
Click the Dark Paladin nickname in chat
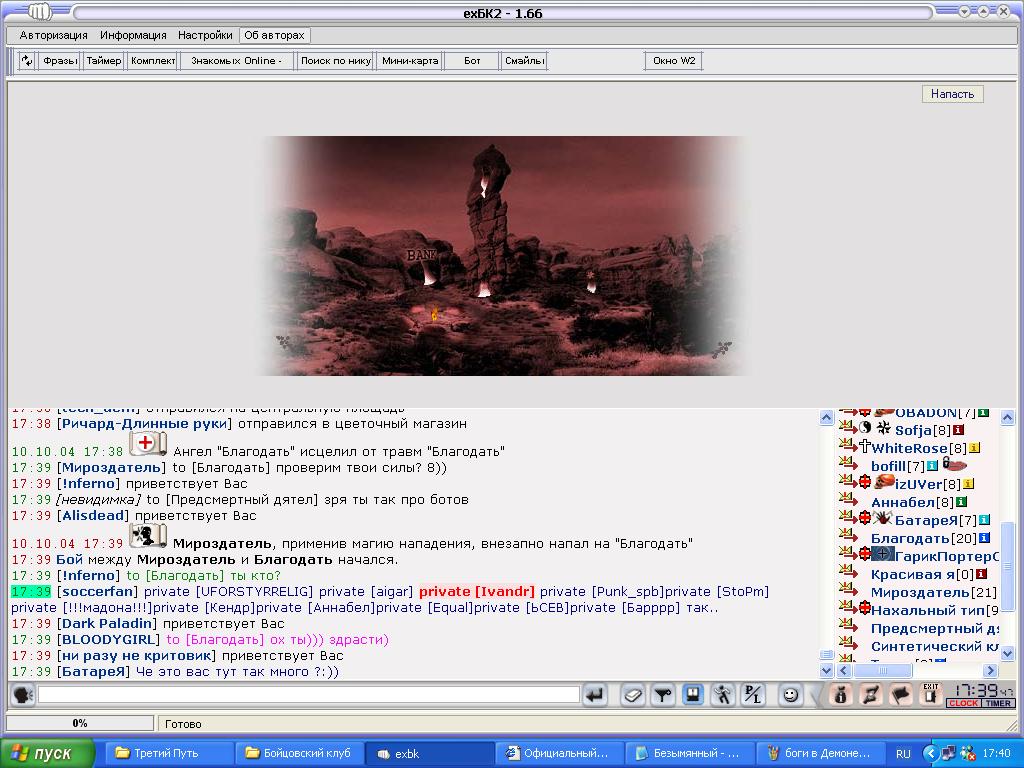pyautogui.click(x=107, y=624)
